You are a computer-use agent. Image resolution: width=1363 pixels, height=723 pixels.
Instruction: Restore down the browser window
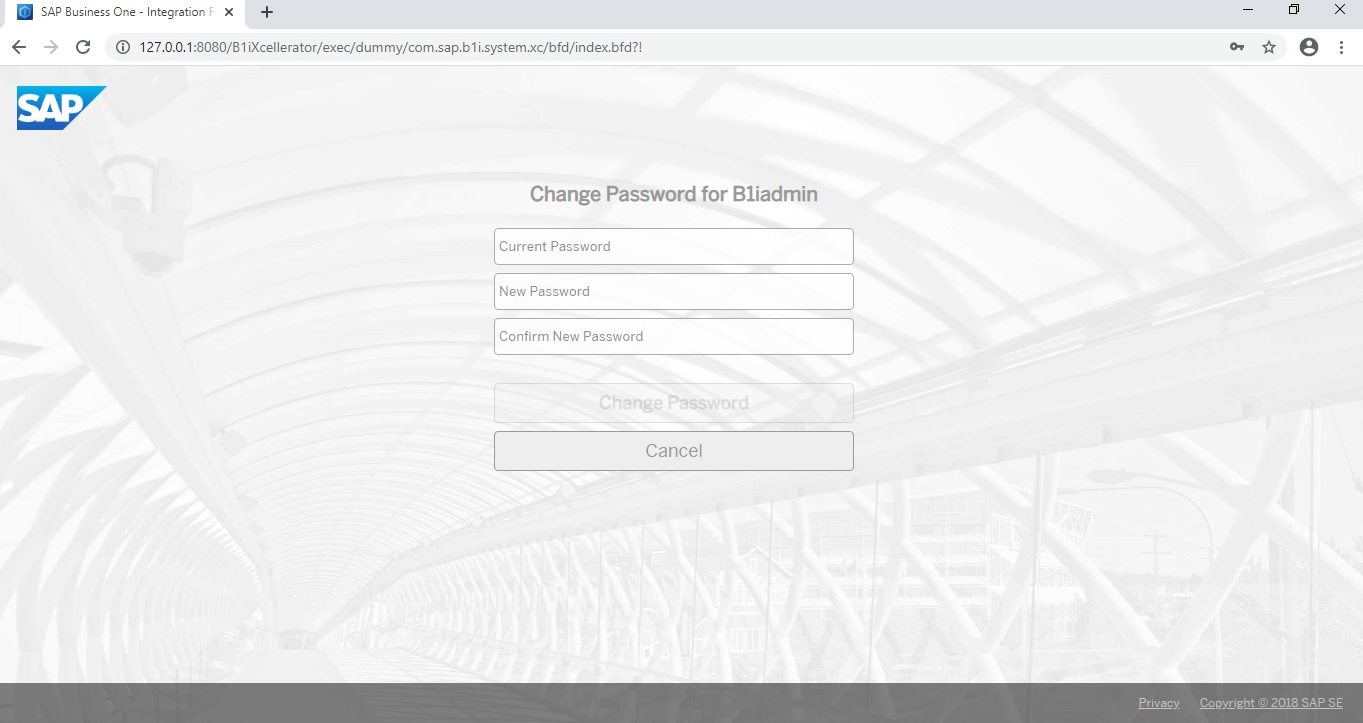click(x=1294, y=10)
